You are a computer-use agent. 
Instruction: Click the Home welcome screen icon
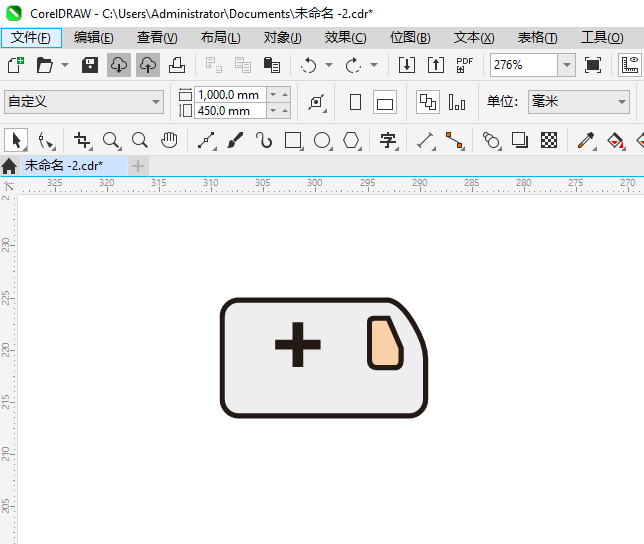(x=9, y=166)
